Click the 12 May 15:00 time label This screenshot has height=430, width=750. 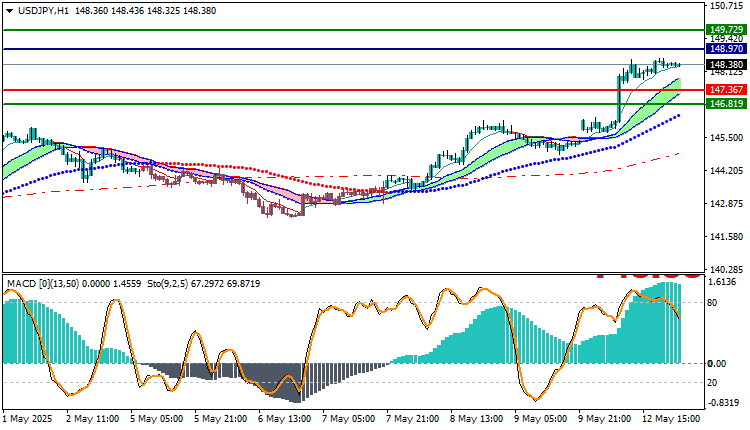(x=671, y=419)
